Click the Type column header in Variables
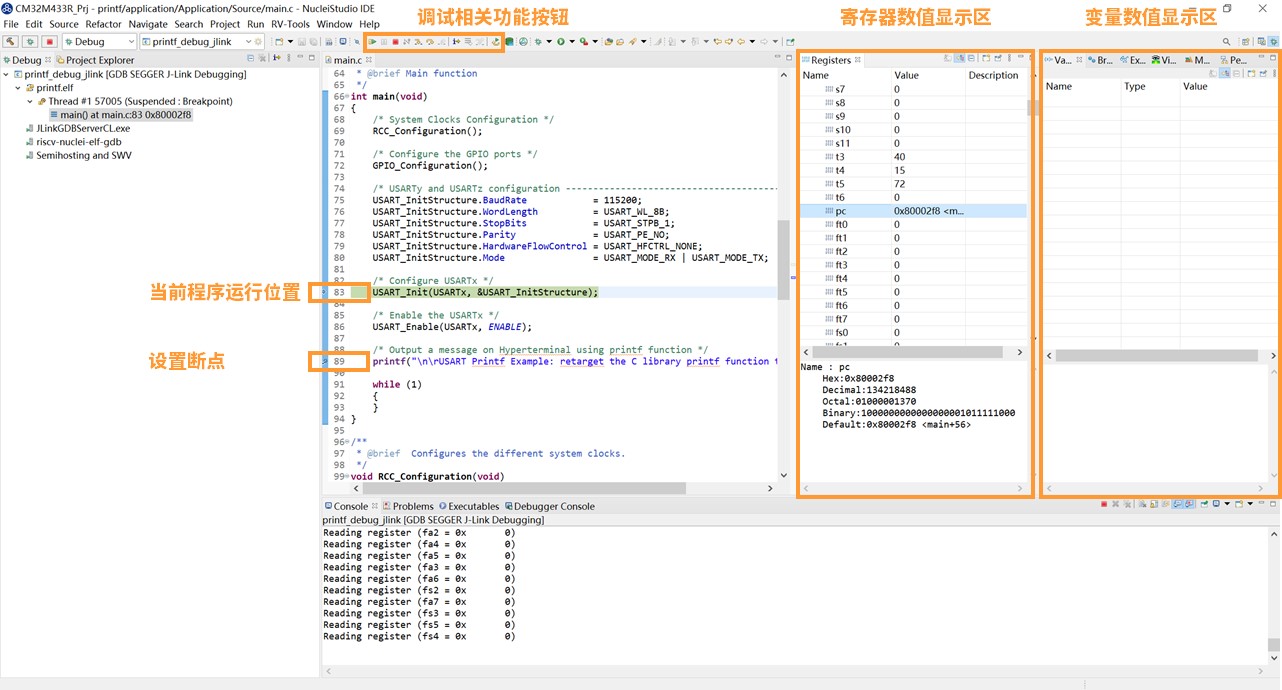1282x690 pixels. [1150, 86]
